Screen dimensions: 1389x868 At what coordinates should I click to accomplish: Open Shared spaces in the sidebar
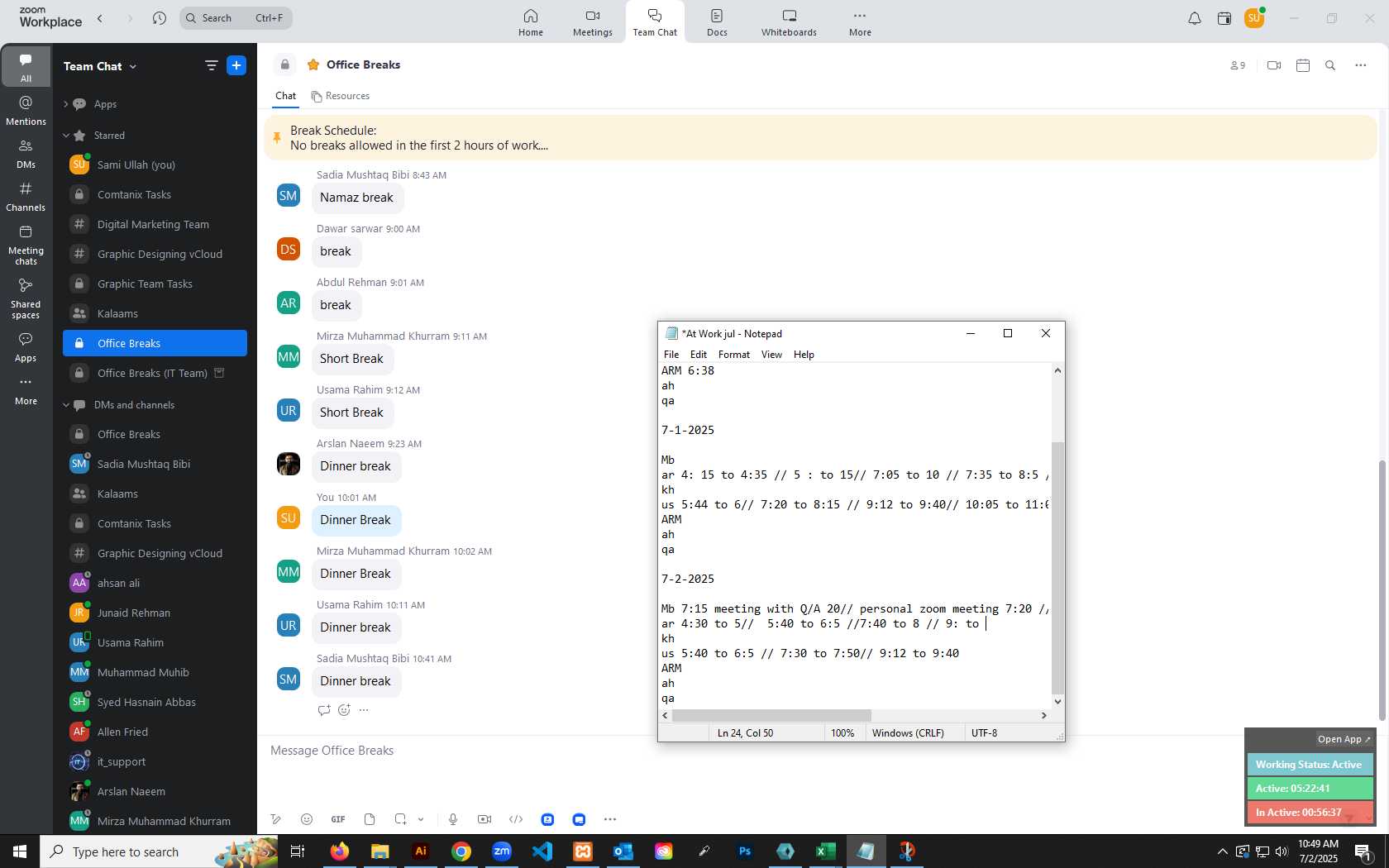click(x=26, y=299)
